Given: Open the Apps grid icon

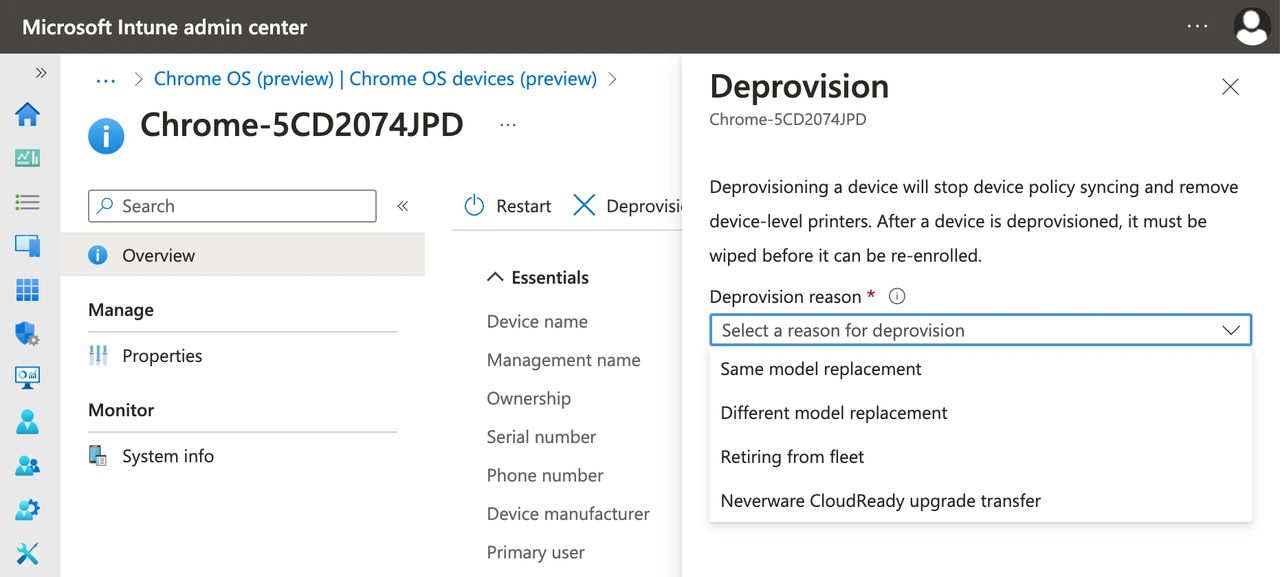Looking at the screenshot, I should [28, 290].
